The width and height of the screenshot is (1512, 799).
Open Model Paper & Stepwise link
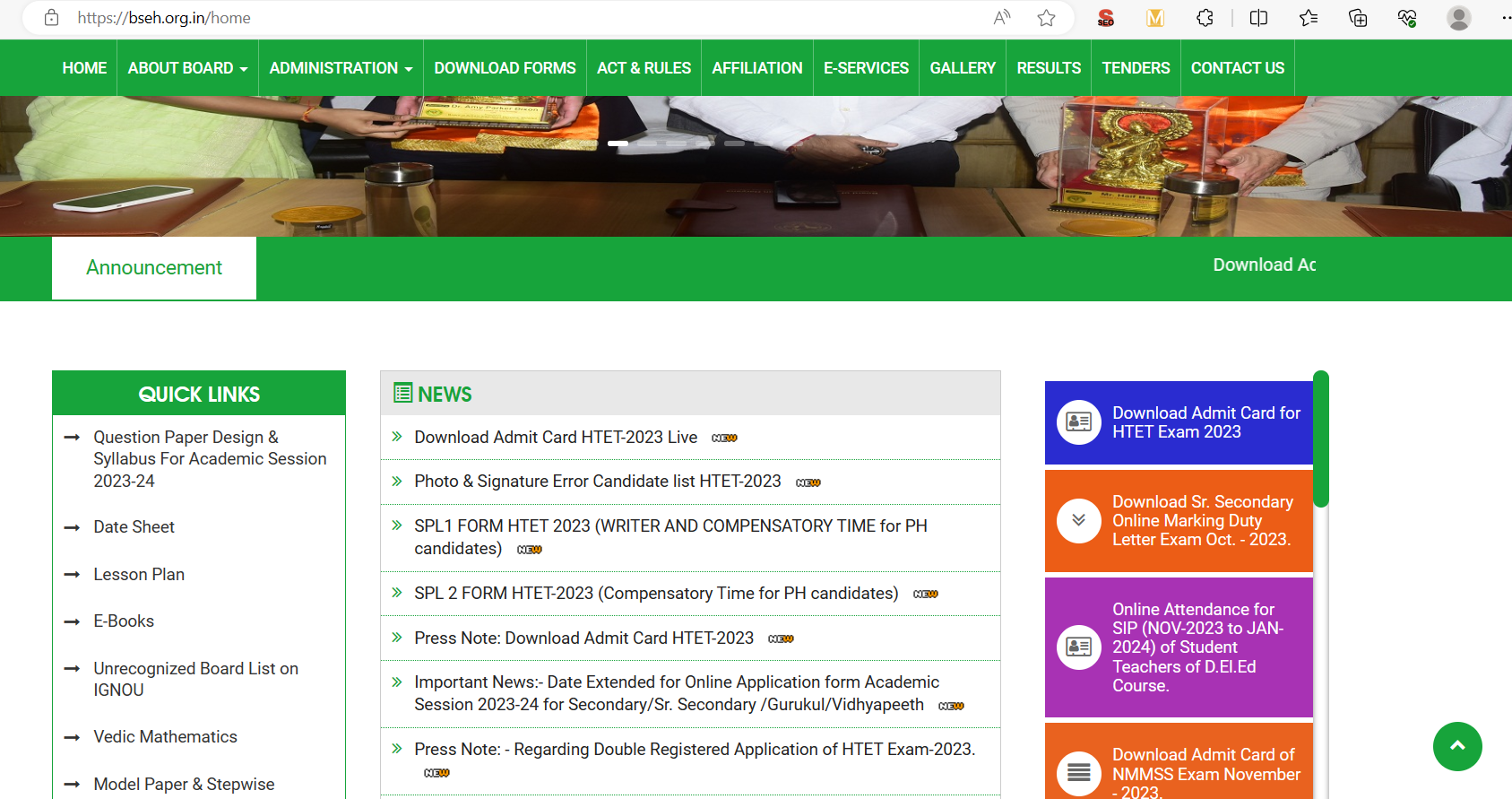pos(185,784)
